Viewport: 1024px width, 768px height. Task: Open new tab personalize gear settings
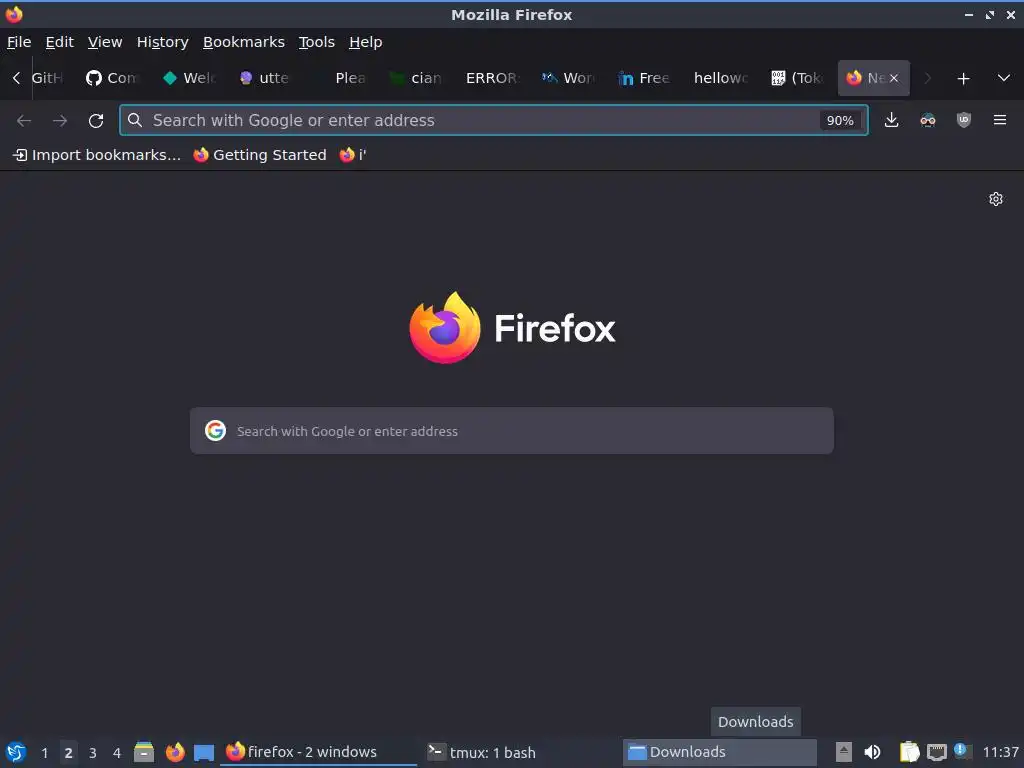tap(996, 199)
